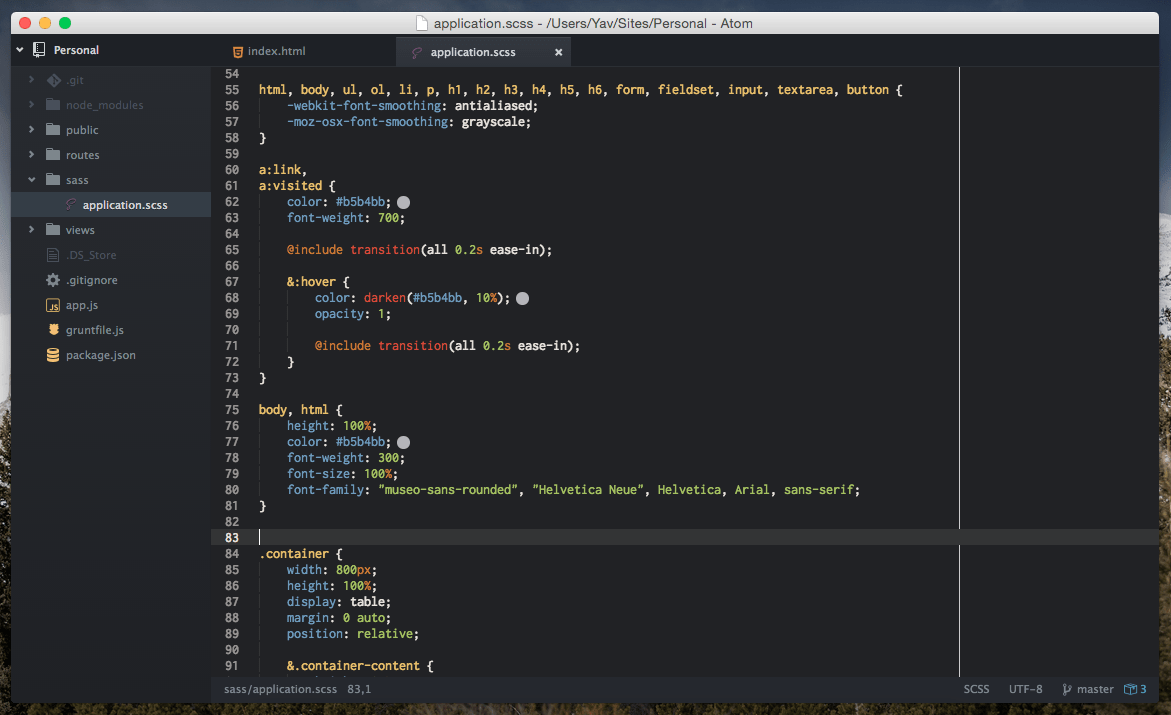Image resolution: width=1171 pixels, height=715 pixels.
Task: Expand the .git folder arrow
Action: [31, 79]
